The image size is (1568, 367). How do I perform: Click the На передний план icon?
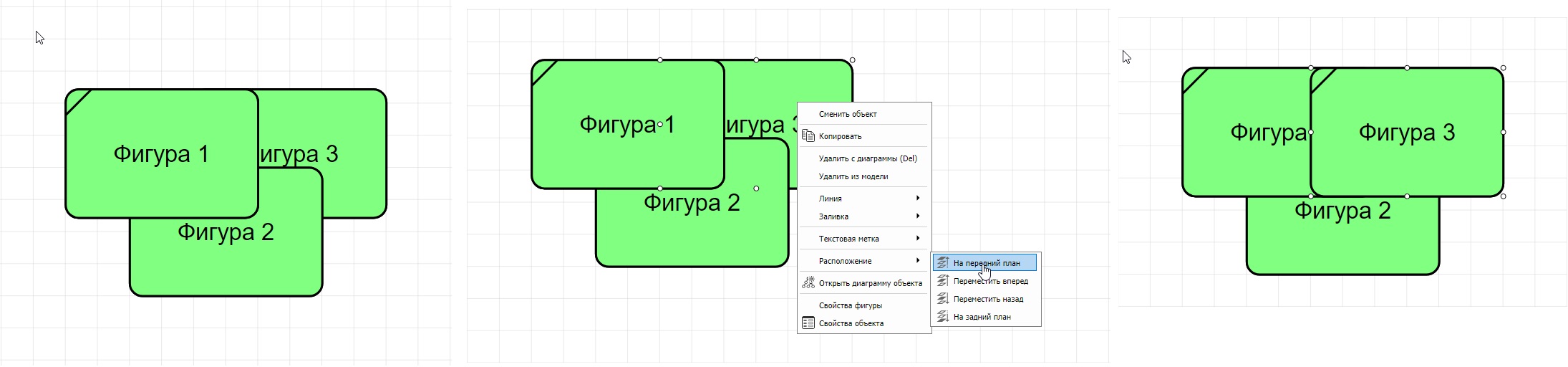click(x=943, y=263)
